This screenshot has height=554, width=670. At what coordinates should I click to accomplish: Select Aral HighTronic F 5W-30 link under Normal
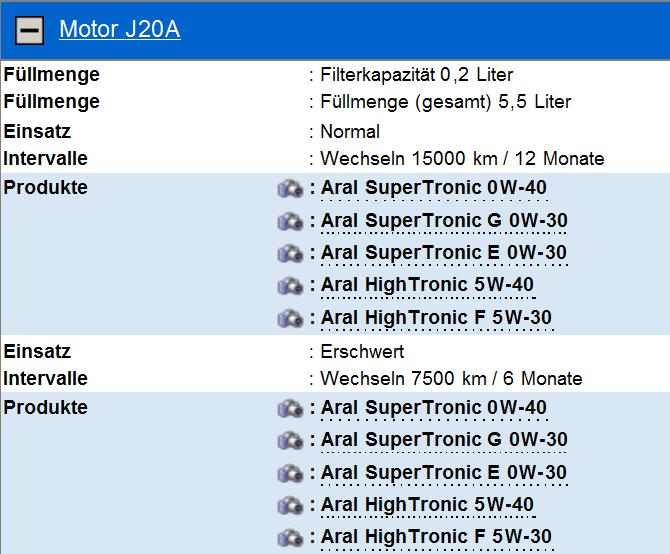(436, 318)
